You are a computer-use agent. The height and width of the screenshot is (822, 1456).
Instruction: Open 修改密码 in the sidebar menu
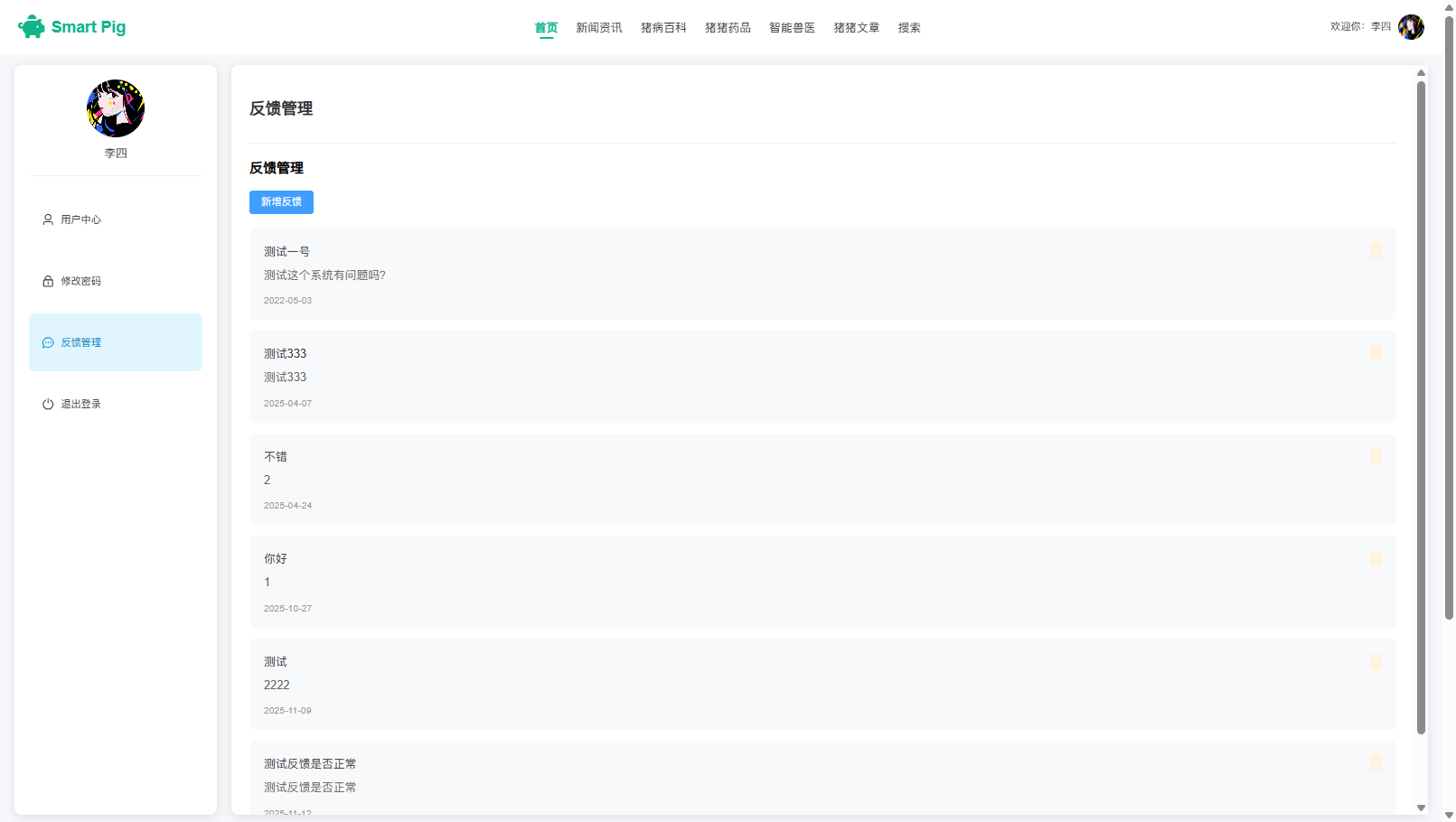point(116,281)
